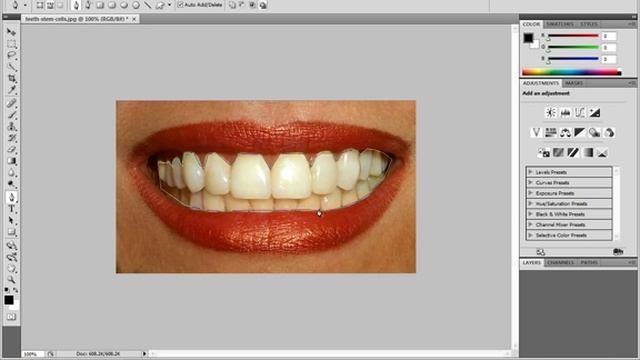The width and height of the screenshot is (640, 360).
Task: Select the Path Selection tool
Action: pos(11,221)
